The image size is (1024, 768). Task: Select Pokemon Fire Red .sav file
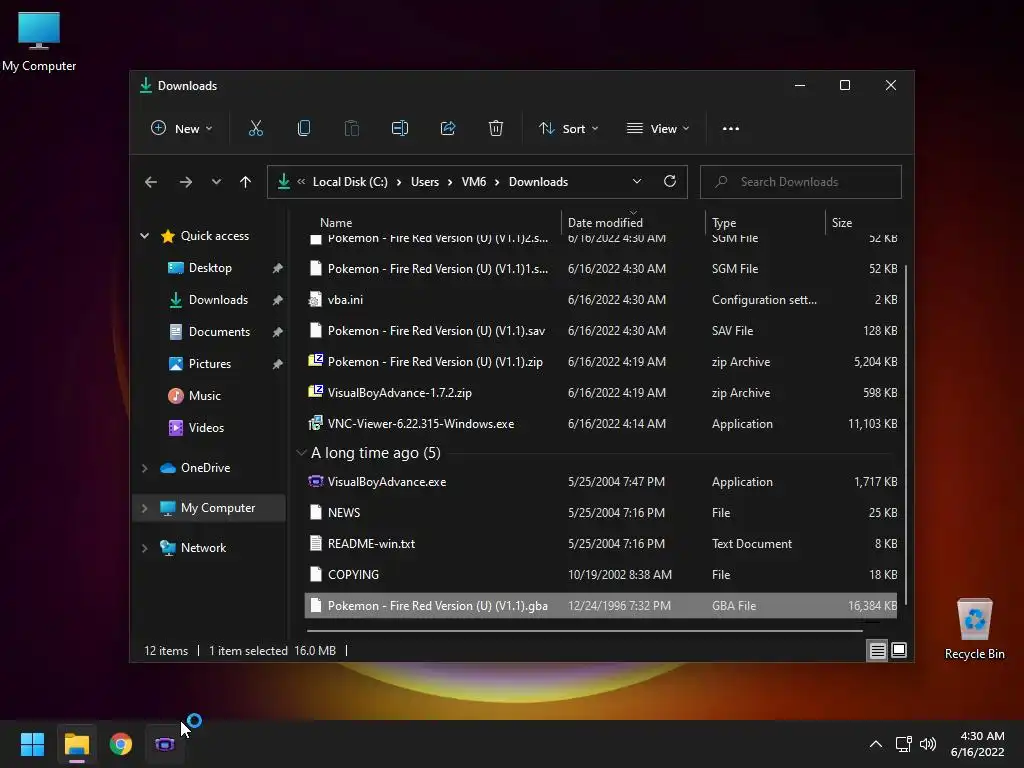click(x=601, y=330)
